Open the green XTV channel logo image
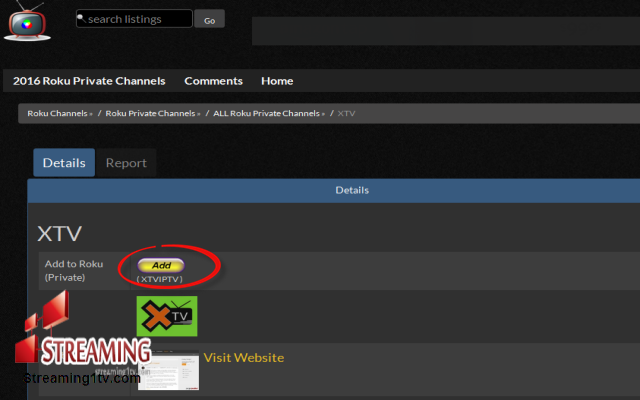Viewport: 640px width, 400px height. pyautogui.click(x=167, y=316)
